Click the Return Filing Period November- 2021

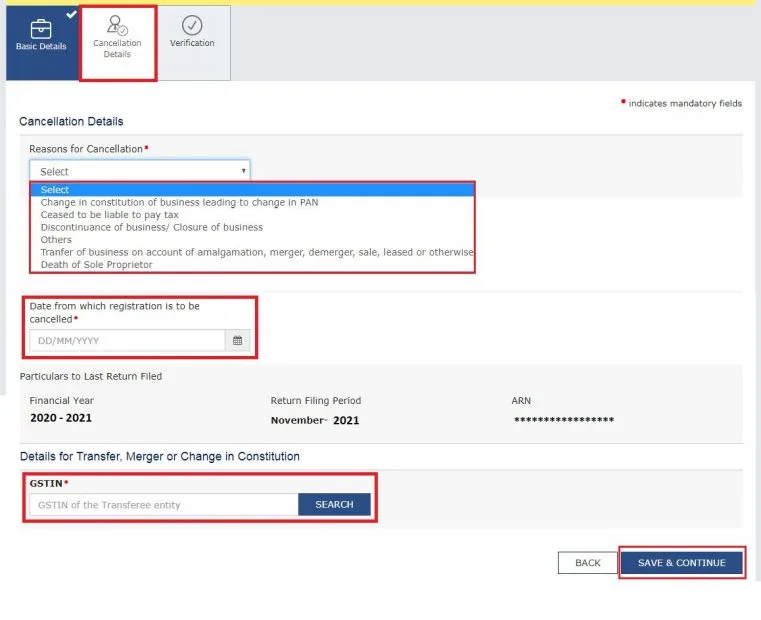pos(315,420)
